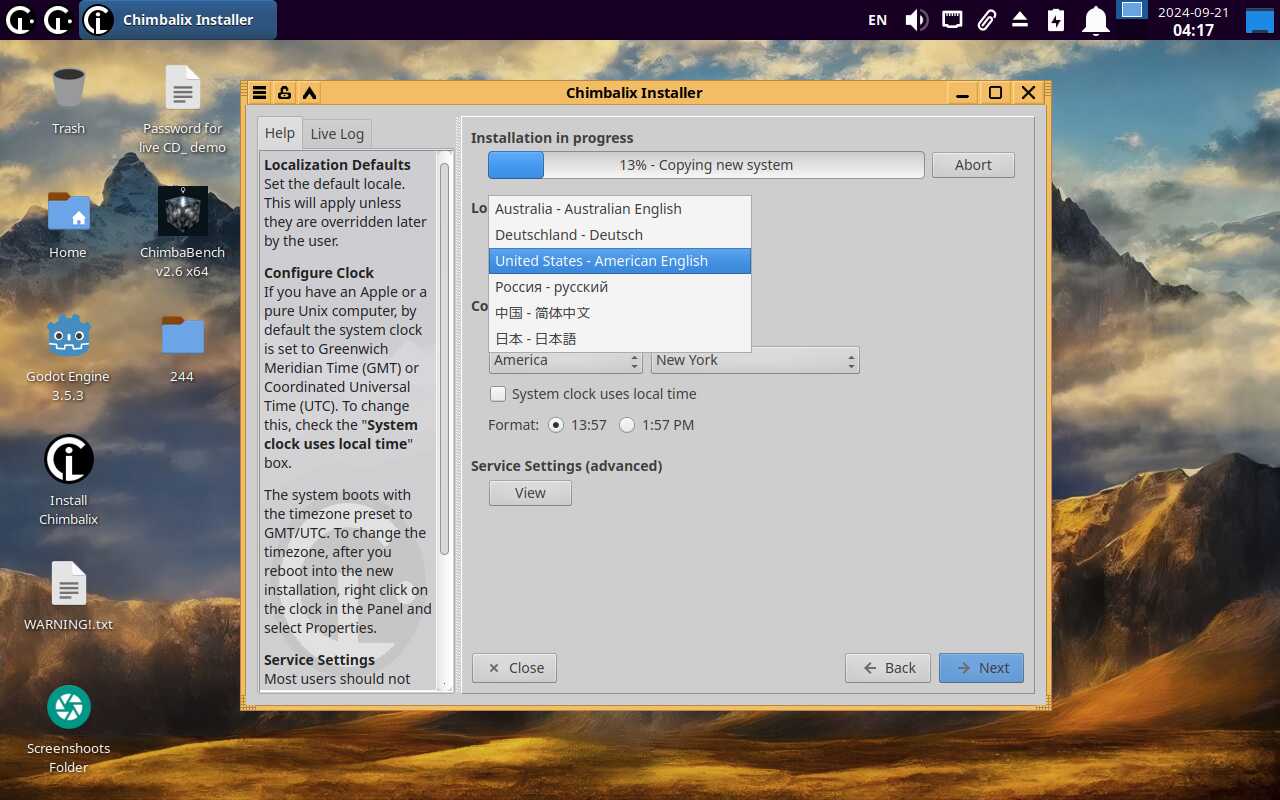Open the network ethernet tray icon
This screenshot has width=1280, height=800.
[x=952, y=20]
